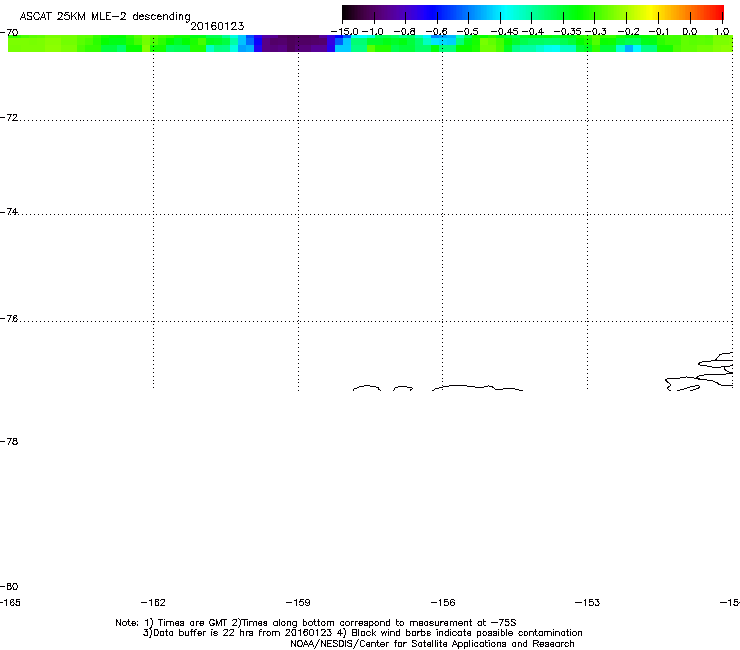Click the -156 longitude axis label
The height and width of the screenshot is (650, 740).
pos(443,602)
